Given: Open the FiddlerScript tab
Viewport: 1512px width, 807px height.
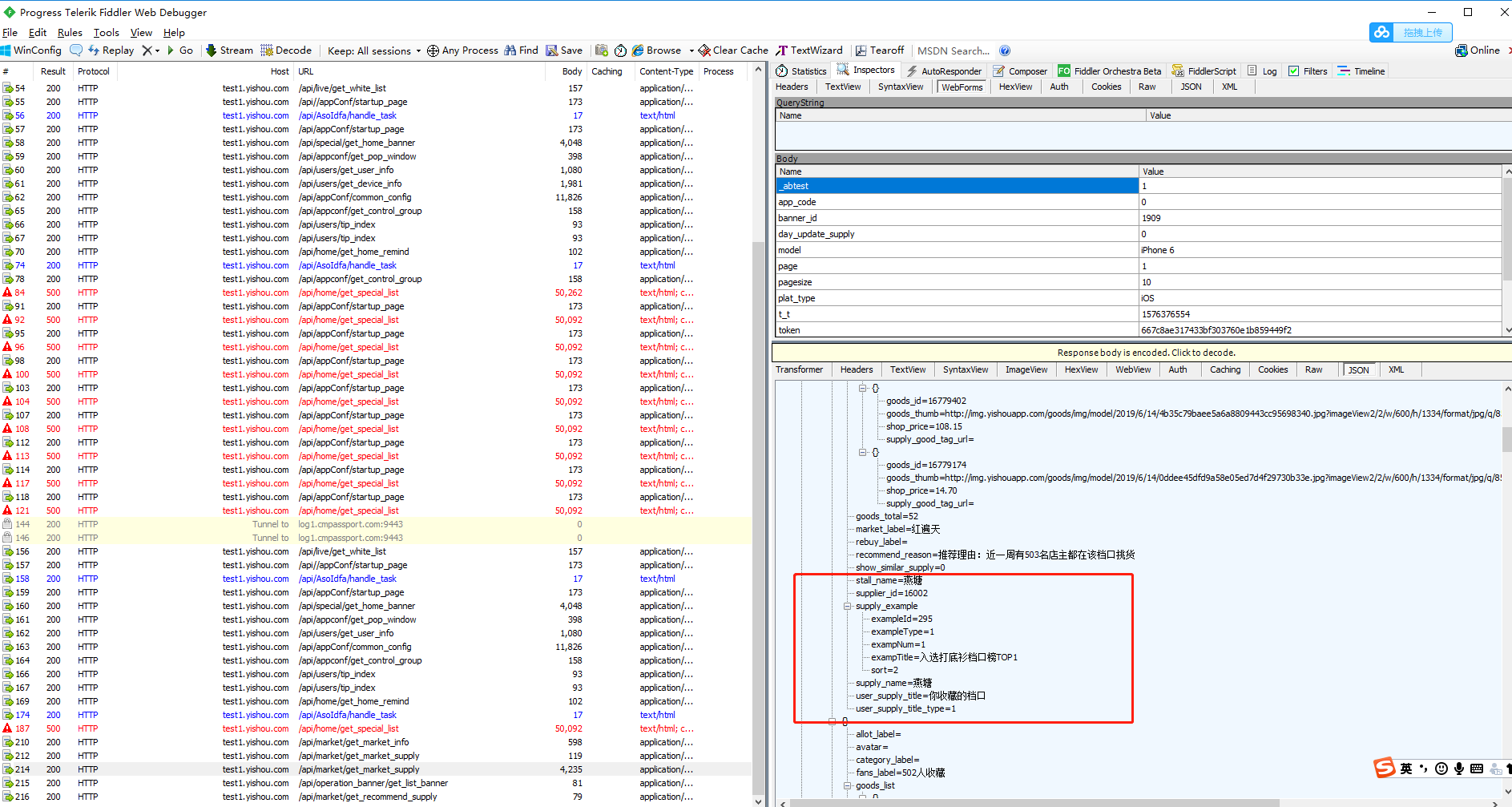Looking at the screenshot, I should (x=1204, y=71).
